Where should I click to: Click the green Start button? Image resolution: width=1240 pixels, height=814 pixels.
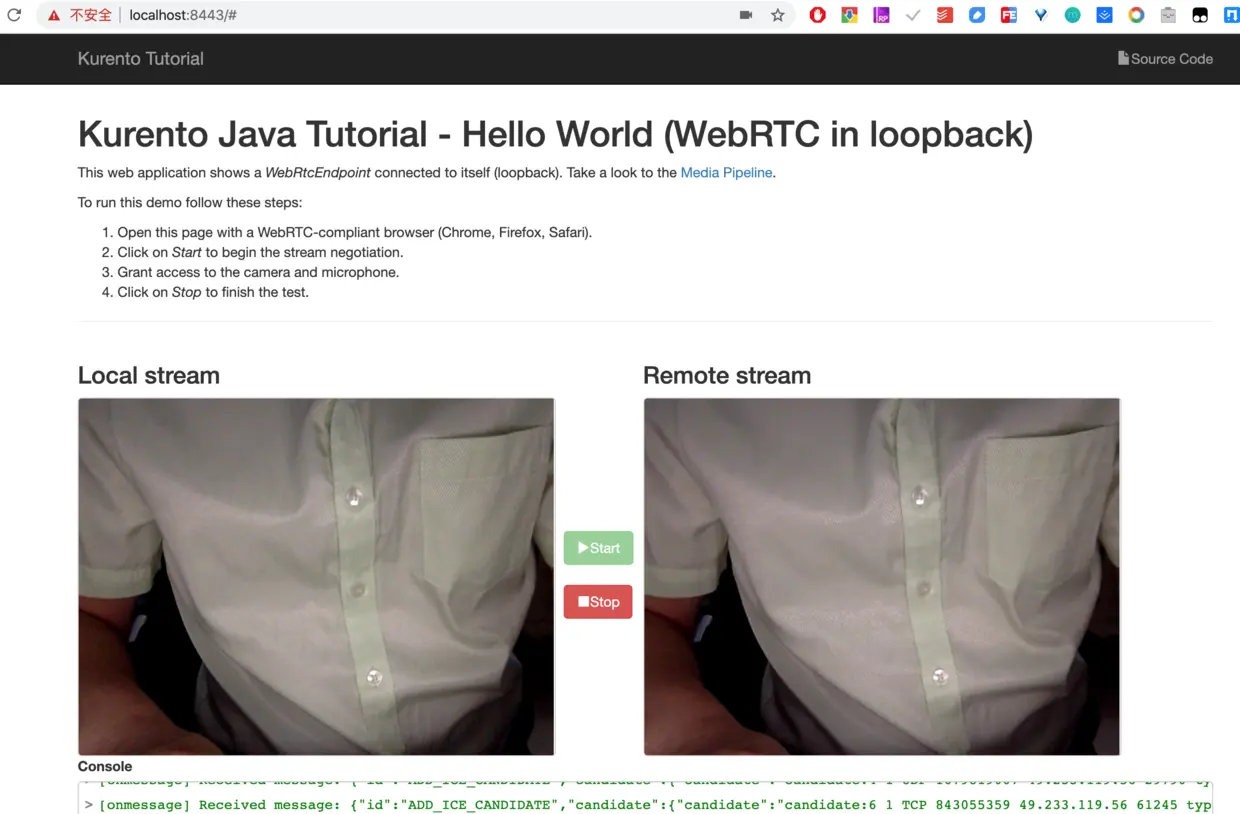(598, 548)
